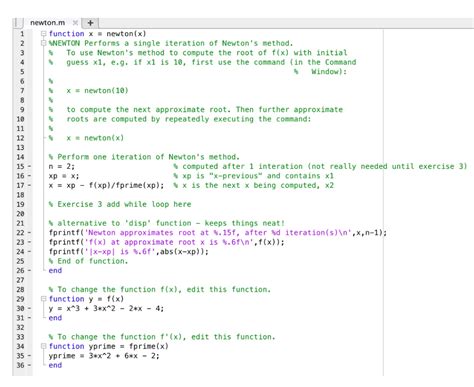Collapse the NEWTON help comment block

coord(43,43)
